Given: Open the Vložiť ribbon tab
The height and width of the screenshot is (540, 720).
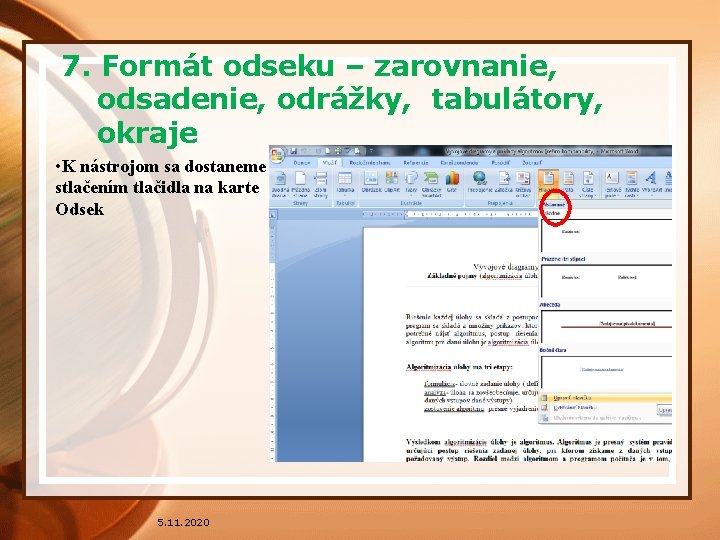Looking at the screenshot, I should (329, 163).
